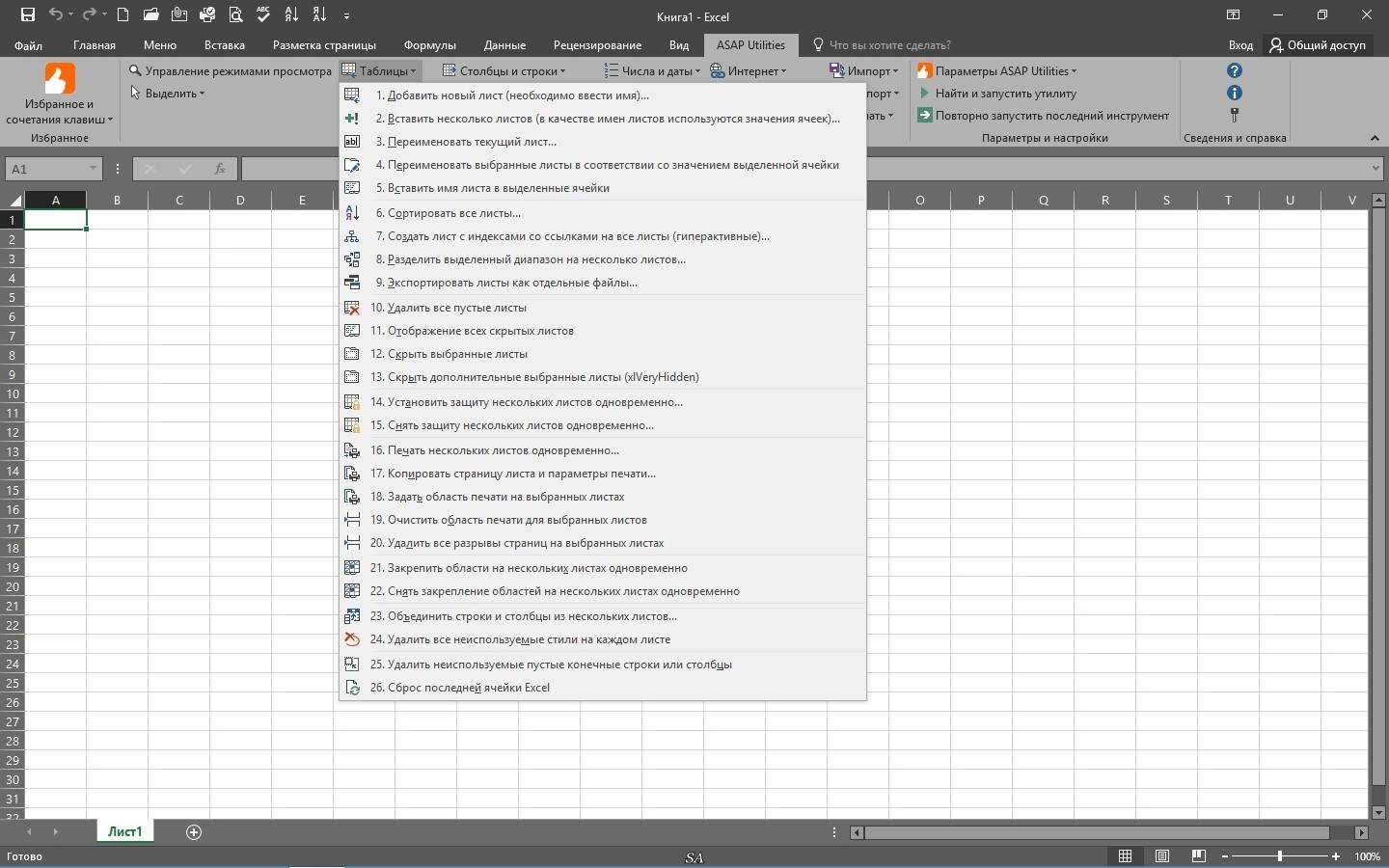Click the horizontal scrollbar right arrow
The width and height of the screenshot is (1389, 868).
coord(1361,832)
